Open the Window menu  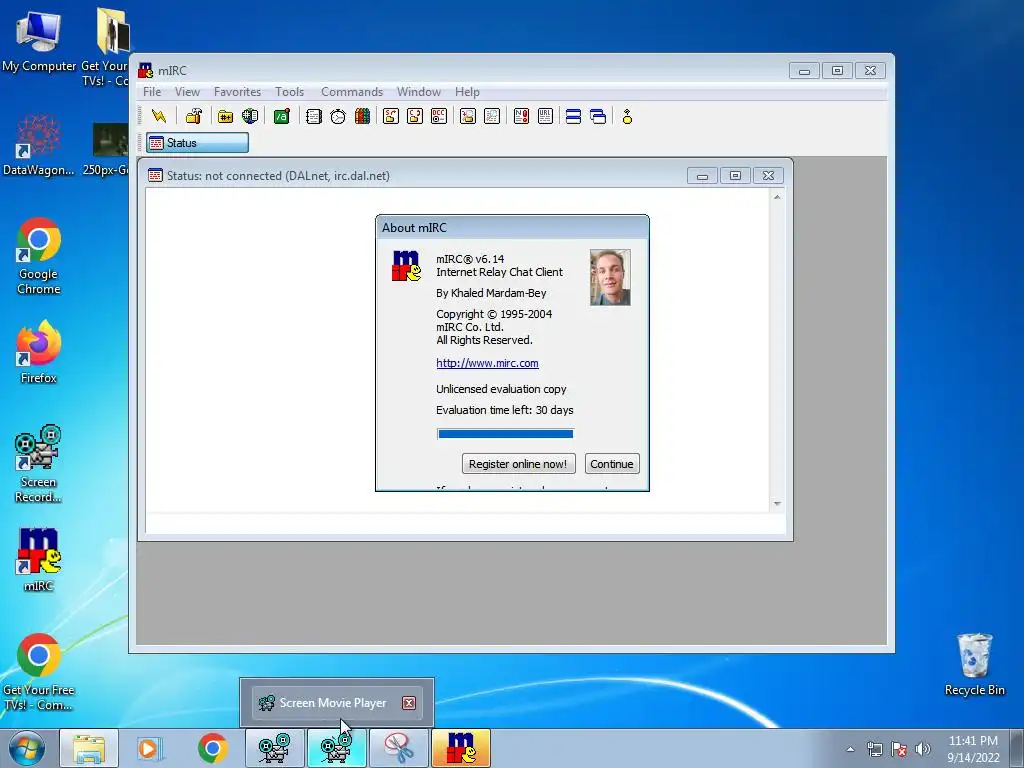[419, 91]
